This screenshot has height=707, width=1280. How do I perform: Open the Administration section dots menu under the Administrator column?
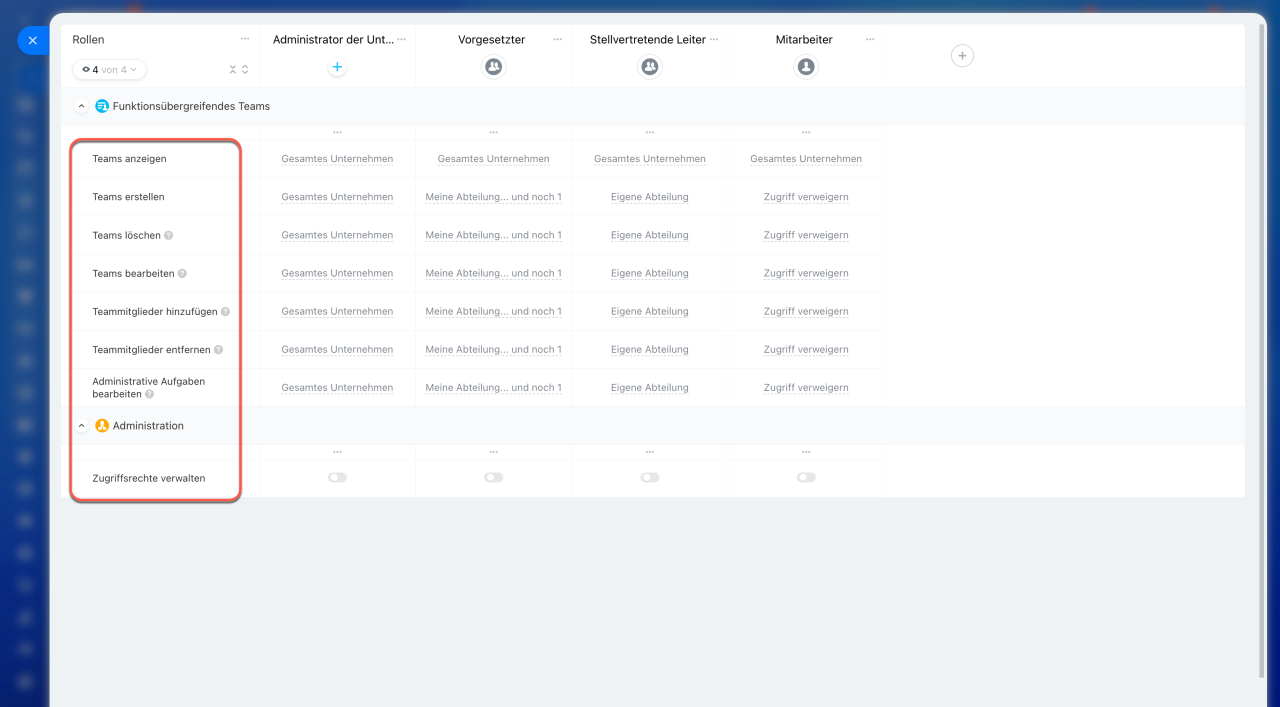337,452
